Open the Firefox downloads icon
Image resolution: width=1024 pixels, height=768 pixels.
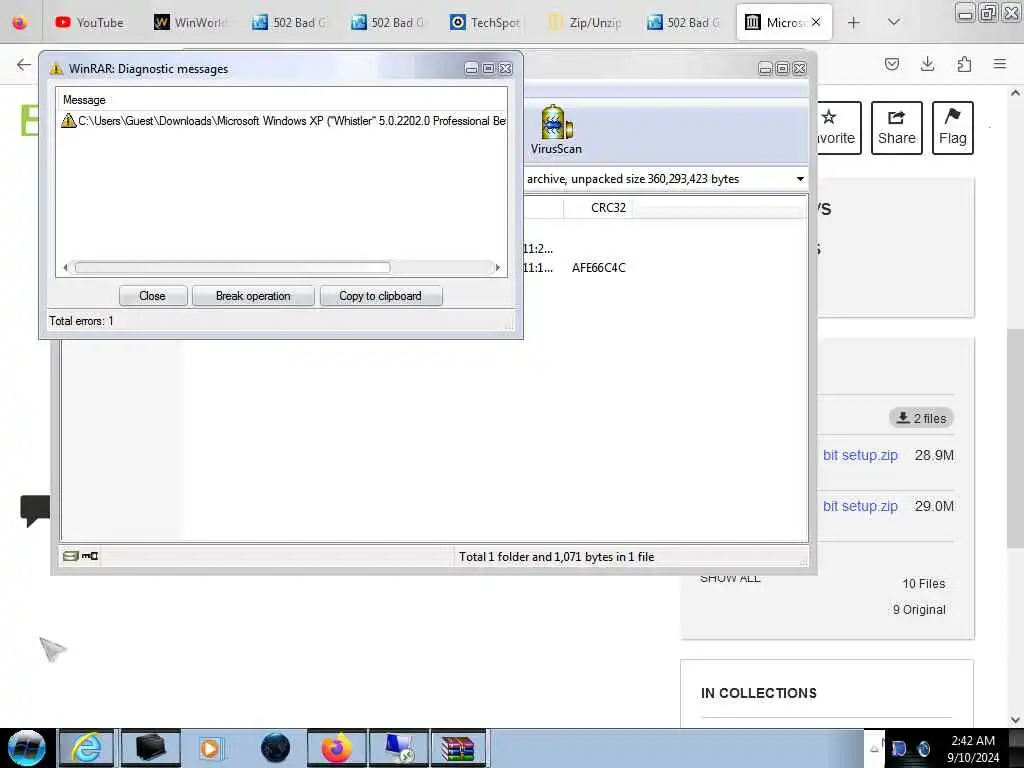coord(927,64)
